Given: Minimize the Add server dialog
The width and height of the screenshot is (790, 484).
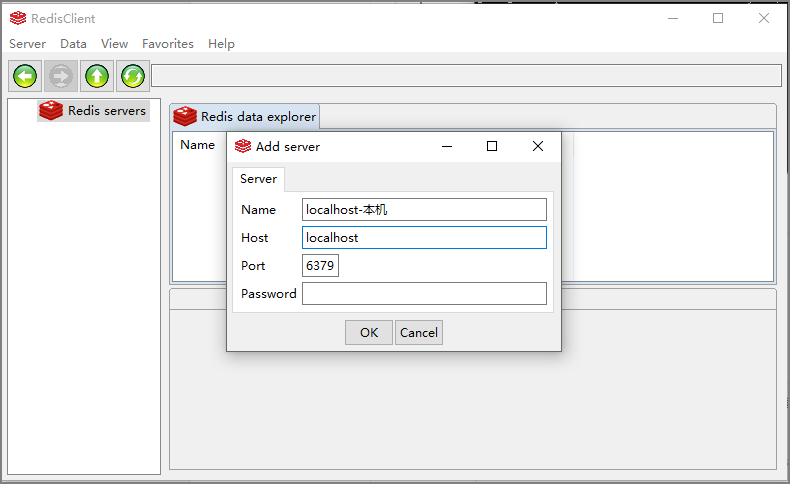Looking at the screenshot, I should pos(447,146).
